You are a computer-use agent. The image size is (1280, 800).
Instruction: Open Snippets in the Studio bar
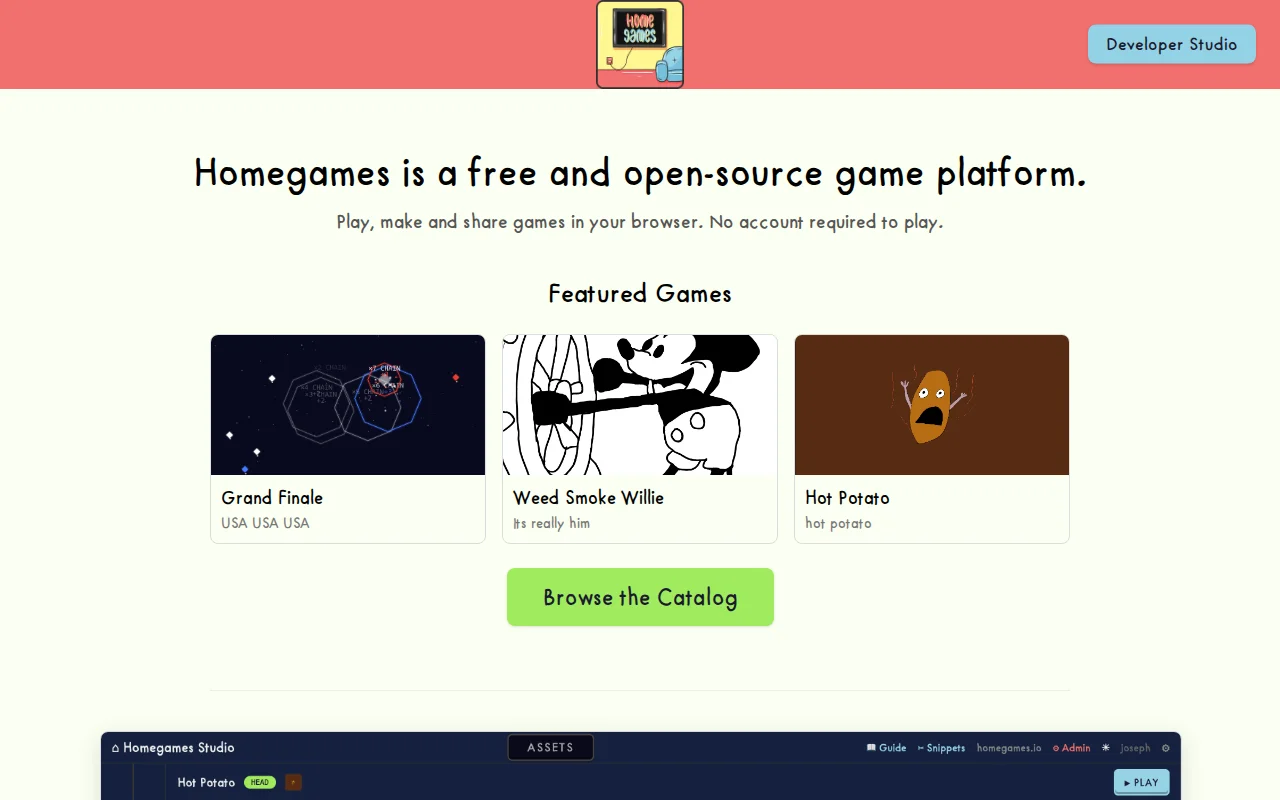(941, 748)
